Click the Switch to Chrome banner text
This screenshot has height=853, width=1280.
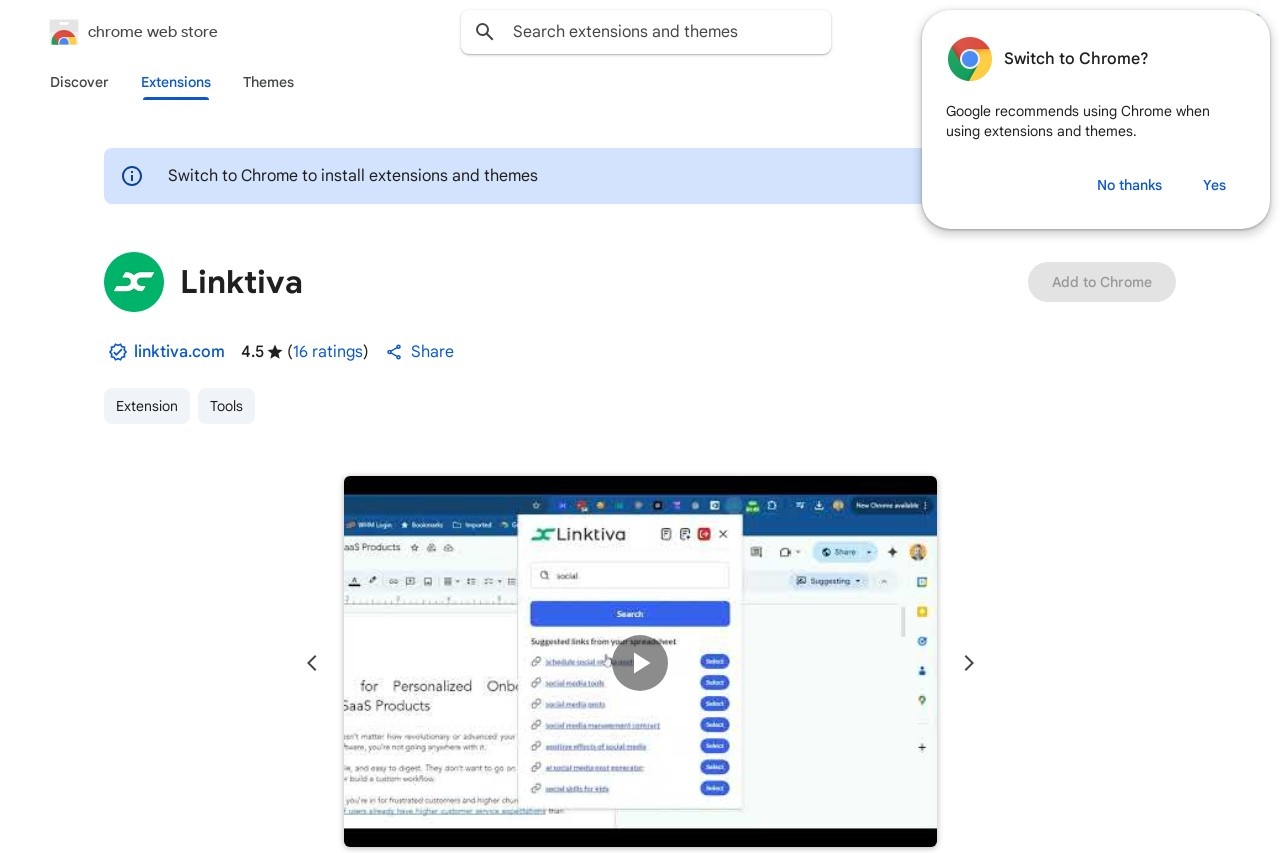pyautogui.click(x=353, y=176)
